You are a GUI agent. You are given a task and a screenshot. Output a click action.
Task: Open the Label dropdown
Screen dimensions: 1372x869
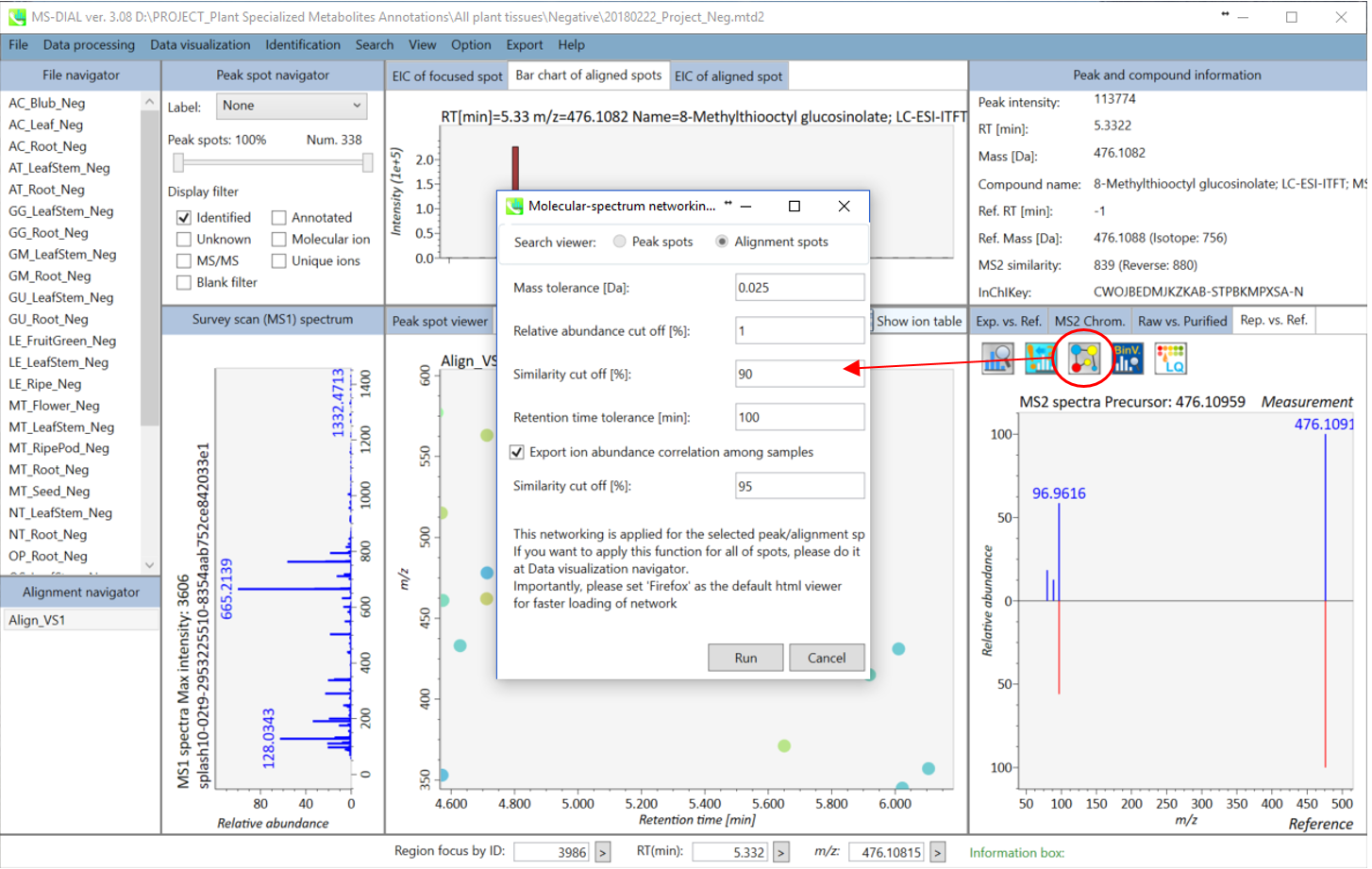292,106
